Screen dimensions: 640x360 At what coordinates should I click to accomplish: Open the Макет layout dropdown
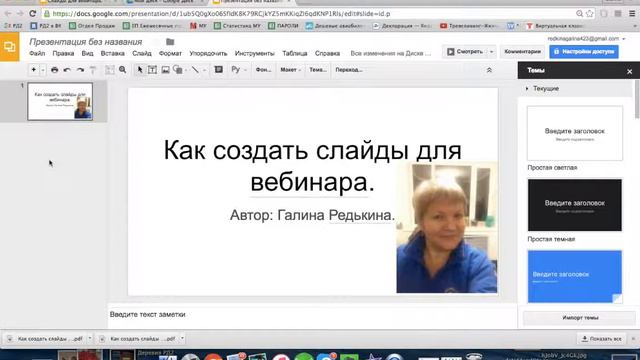click(290, 70)
